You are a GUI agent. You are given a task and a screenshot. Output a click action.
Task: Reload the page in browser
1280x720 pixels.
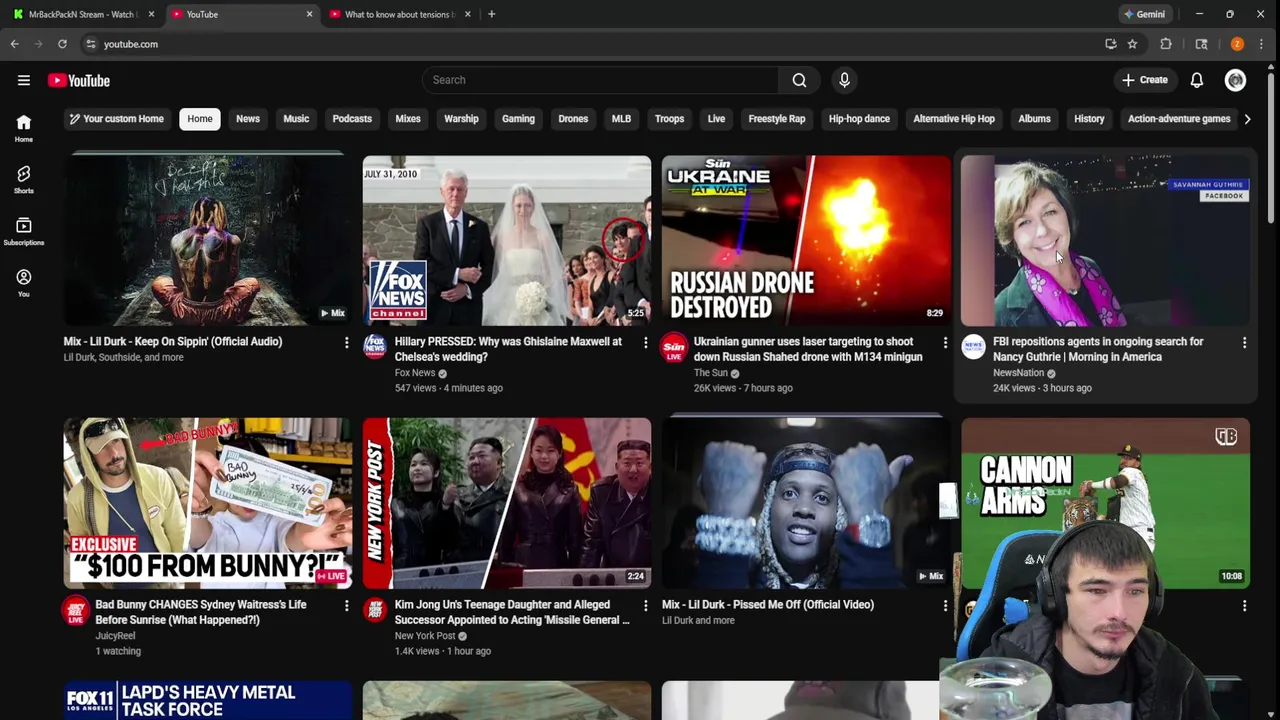[x=62, y=44]
